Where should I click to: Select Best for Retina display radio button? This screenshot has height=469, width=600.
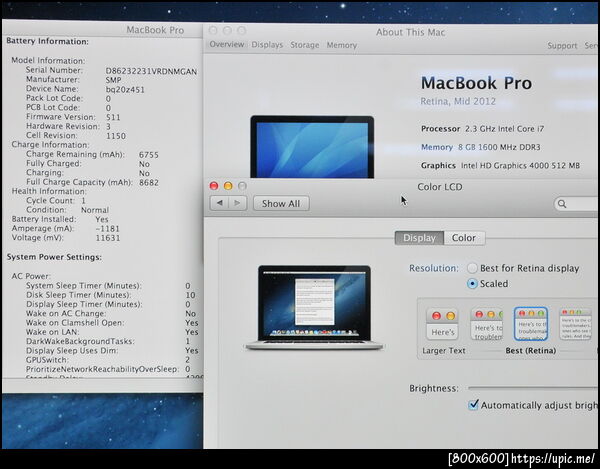[x=472, y=268]
